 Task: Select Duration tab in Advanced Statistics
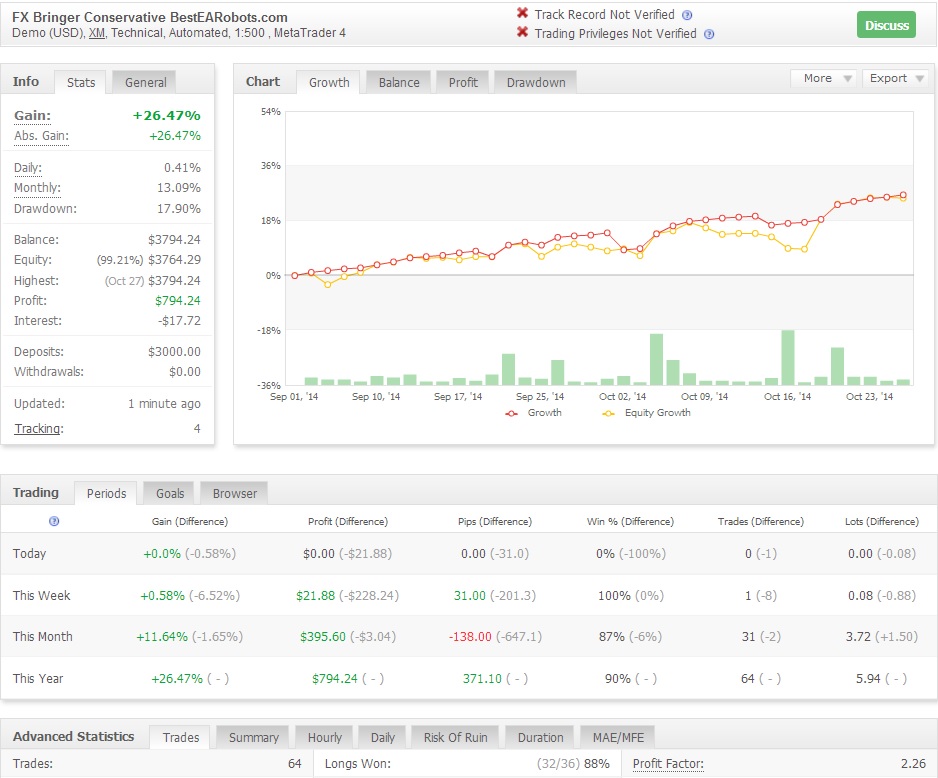pyautogui.click(x=540, y=737)
